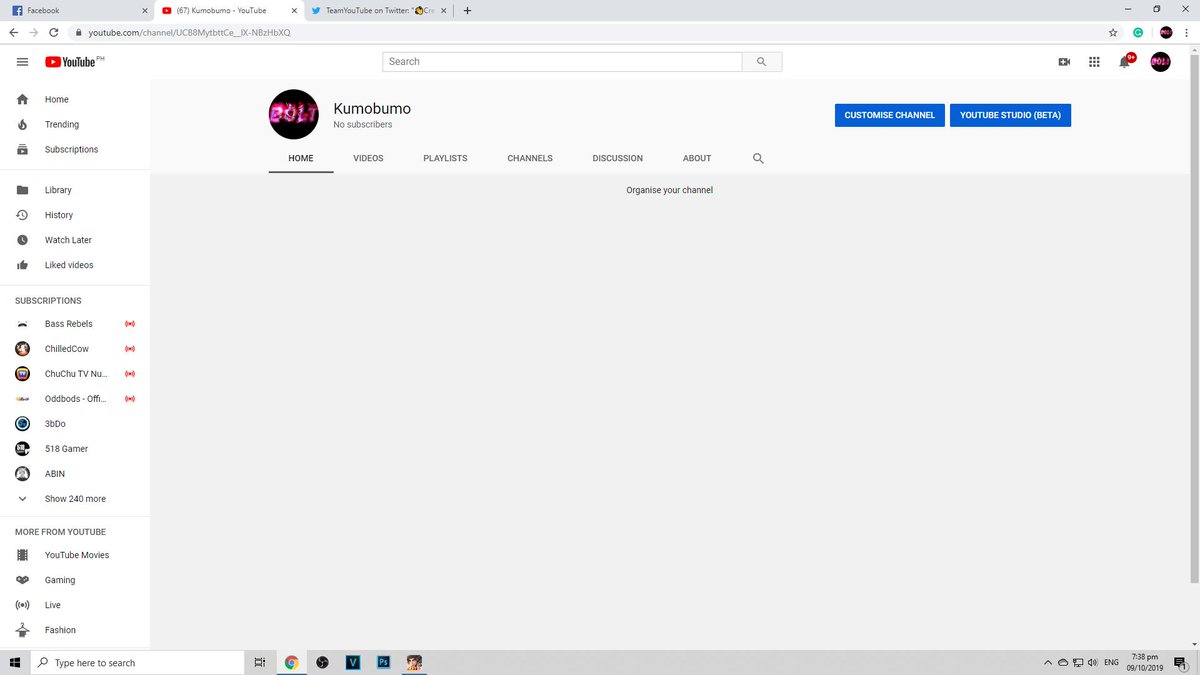
Task: Open Photoshop from the taskbar
Action: [x=383, y=663]
